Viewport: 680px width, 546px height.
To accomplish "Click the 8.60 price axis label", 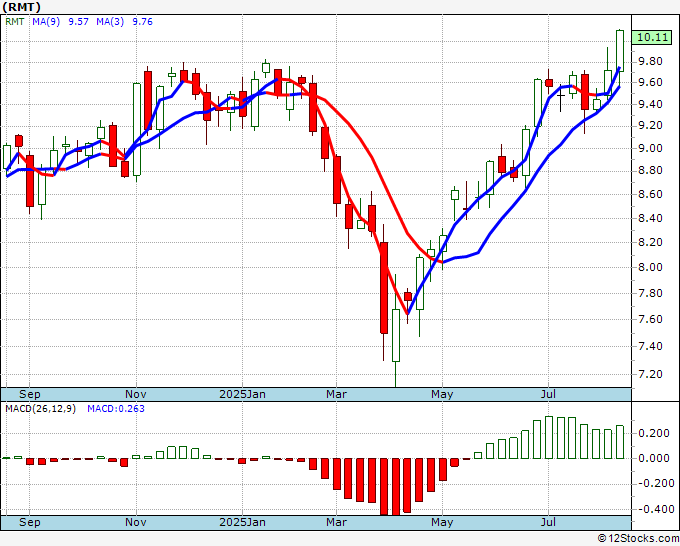I will tap(651, 194).
